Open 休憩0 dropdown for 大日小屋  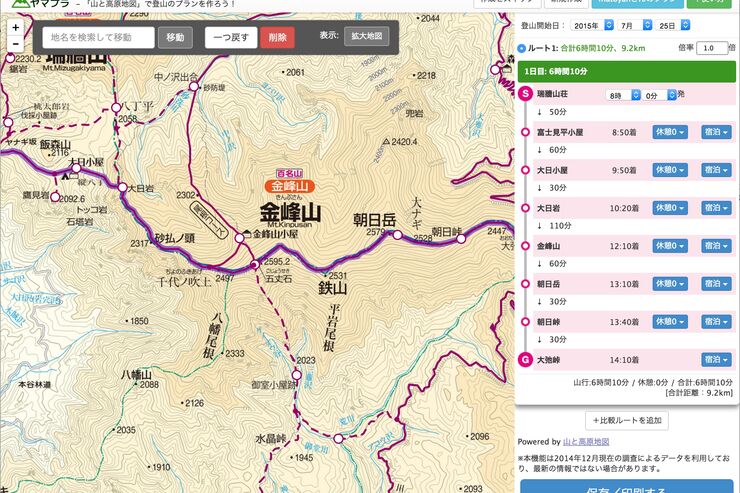point(670,170)
